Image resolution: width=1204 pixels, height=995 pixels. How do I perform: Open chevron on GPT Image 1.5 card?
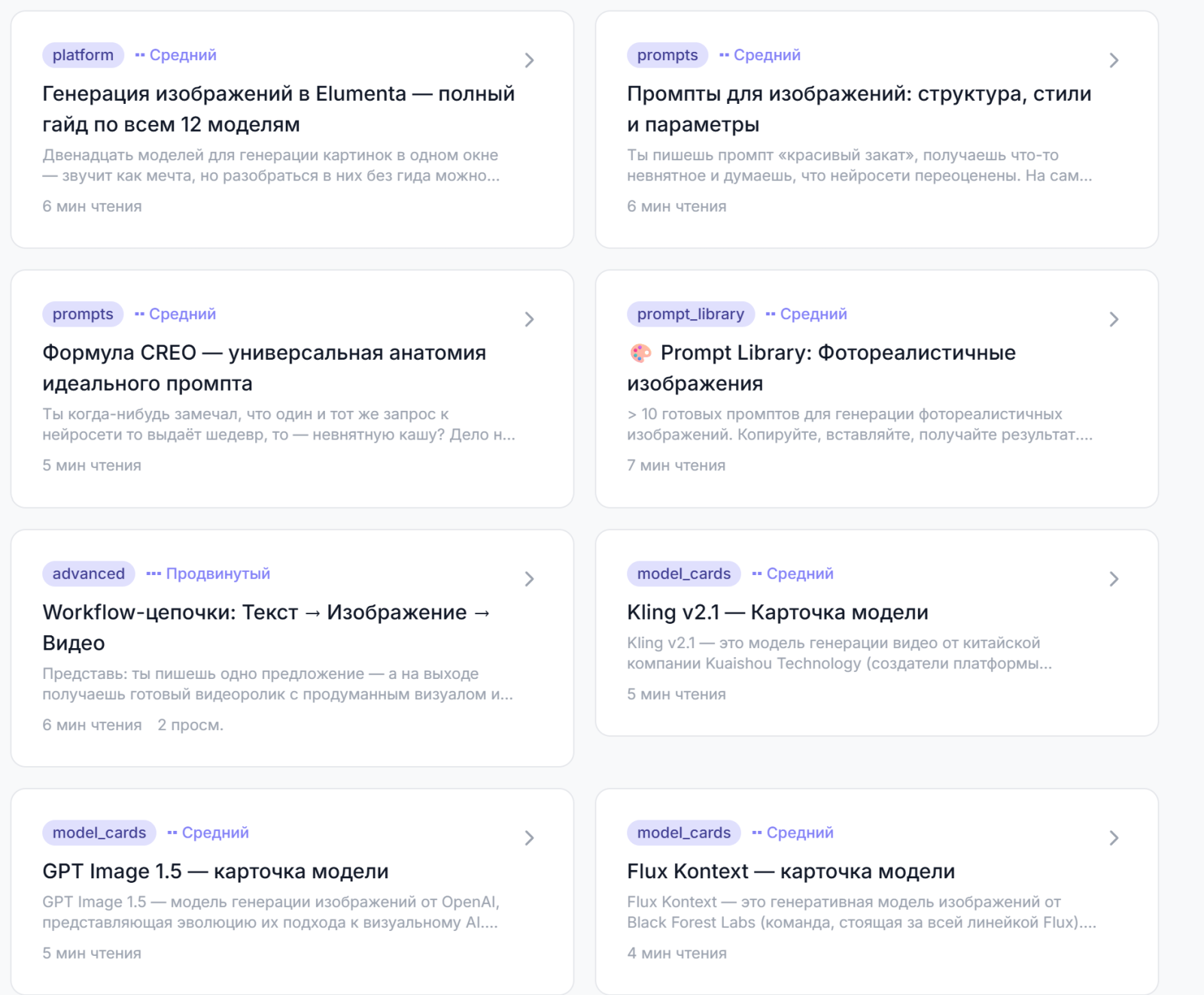click(529, 838)
